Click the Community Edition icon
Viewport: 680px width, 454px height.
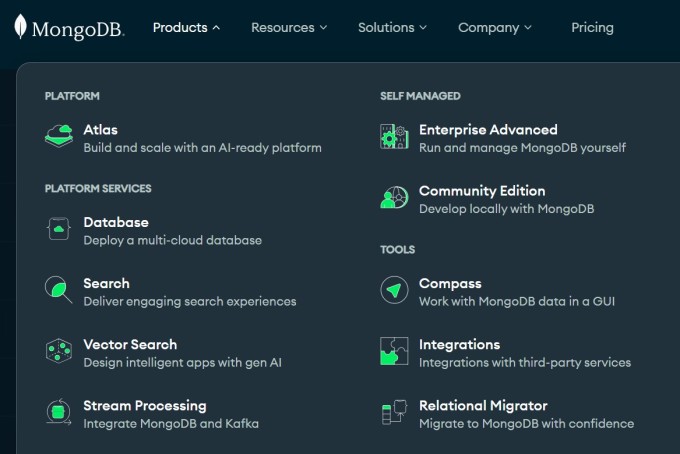pyautogui.click(x=394, y=198)
